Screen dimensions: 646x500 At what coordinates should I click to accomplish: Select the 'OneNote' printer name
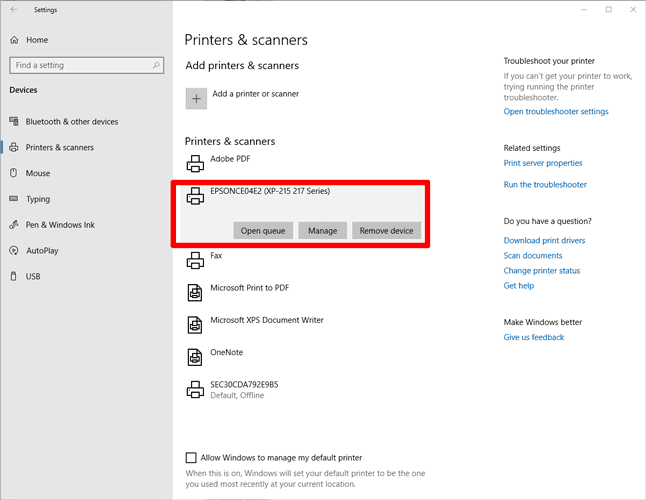[226, 352]
